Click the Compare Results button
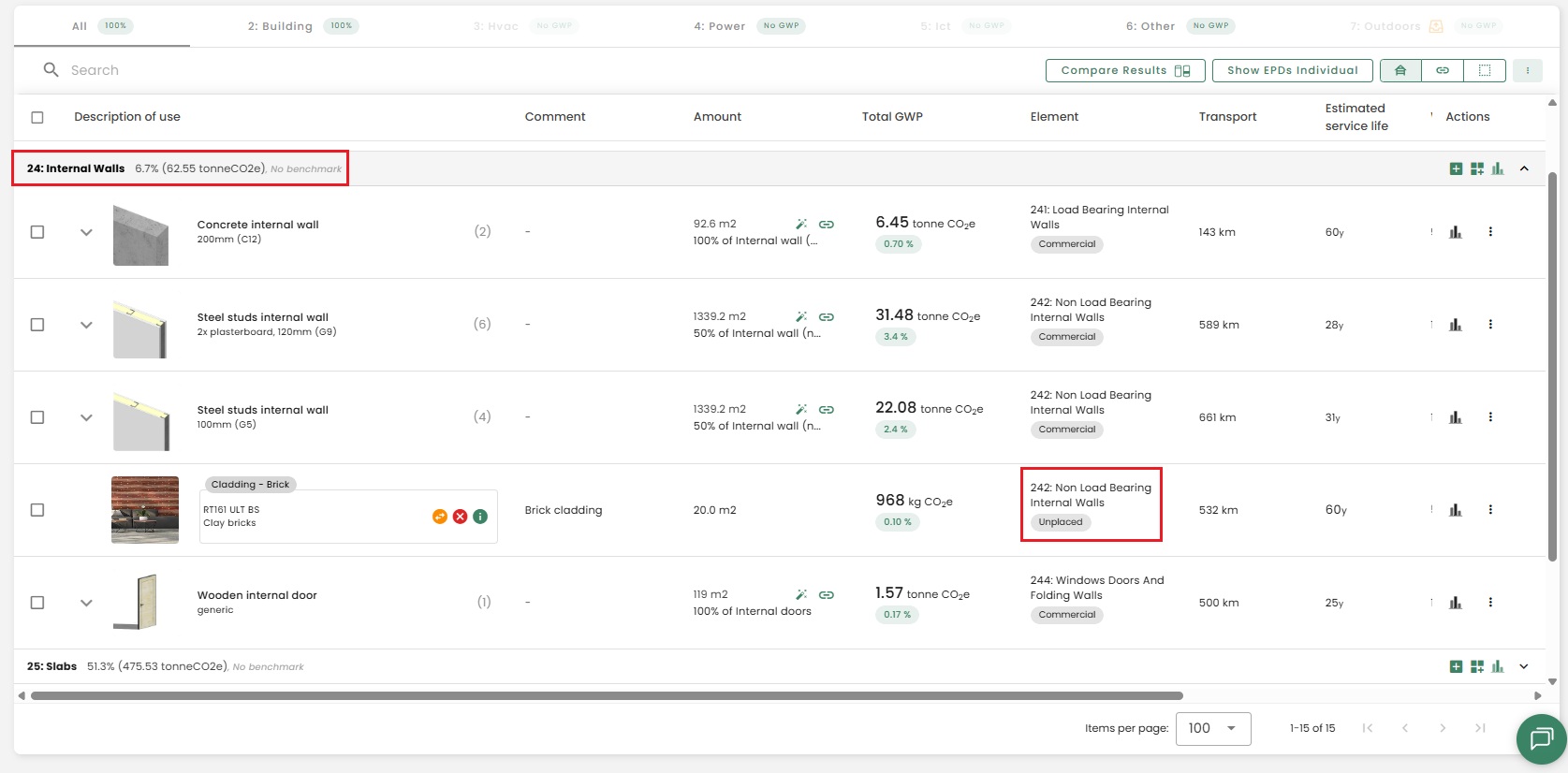1568x773 pixels. [x=1124, y=70]
